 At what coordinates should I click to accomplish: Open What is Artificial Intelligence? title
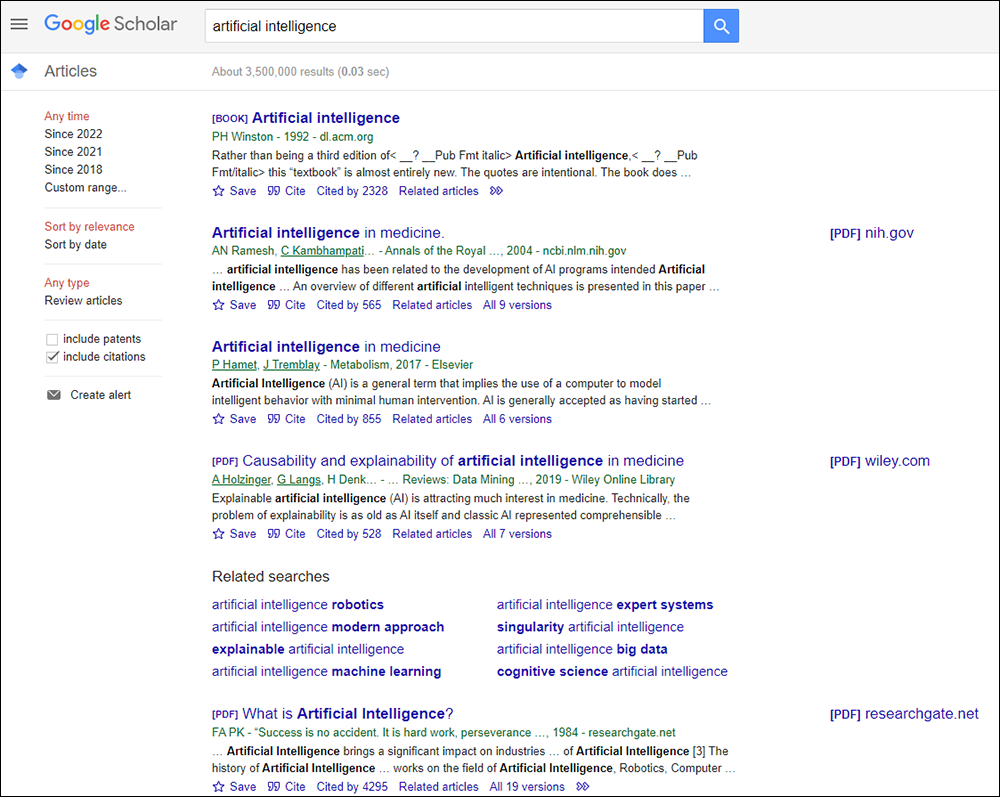tap(348, 713)
